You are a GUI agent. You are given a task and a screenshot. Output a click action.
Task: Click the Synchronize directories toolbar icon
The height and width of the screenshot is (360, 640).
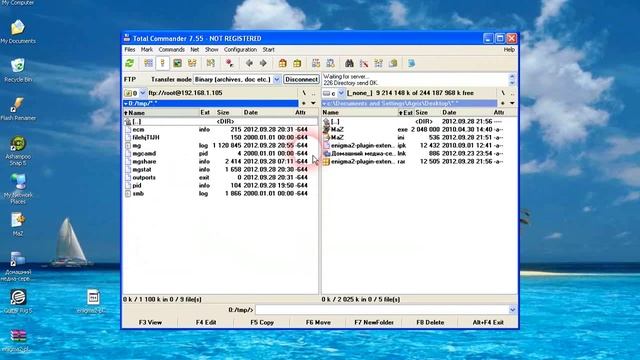tap(378, 63)
